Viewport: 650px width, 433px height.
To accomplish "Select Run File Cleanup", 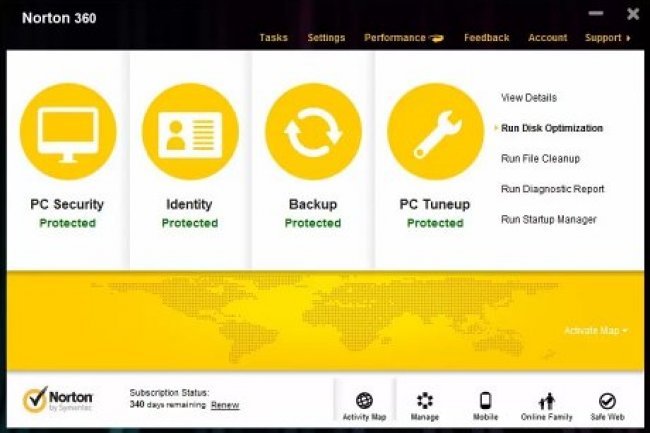I will [x=540, y=158].
